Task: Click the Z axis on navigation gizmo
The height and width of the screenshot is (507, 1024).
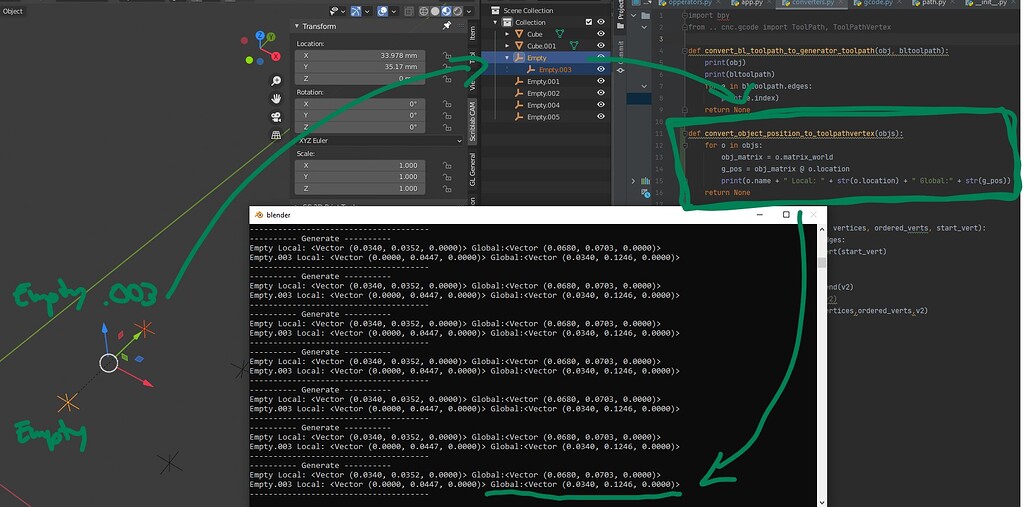Action: (x=260, y=35)
